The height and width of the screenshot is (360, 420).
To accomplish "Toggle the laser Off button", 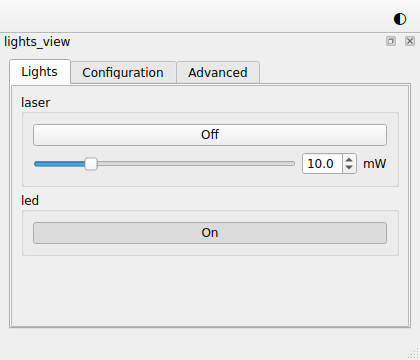I will (x=210, y=135).
